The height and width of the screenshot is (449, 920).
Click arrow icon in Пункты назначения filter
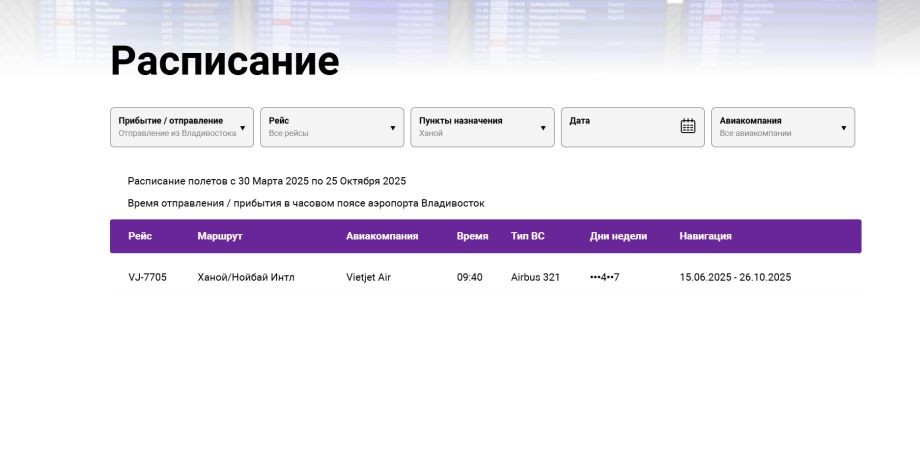tap(543, 128)
